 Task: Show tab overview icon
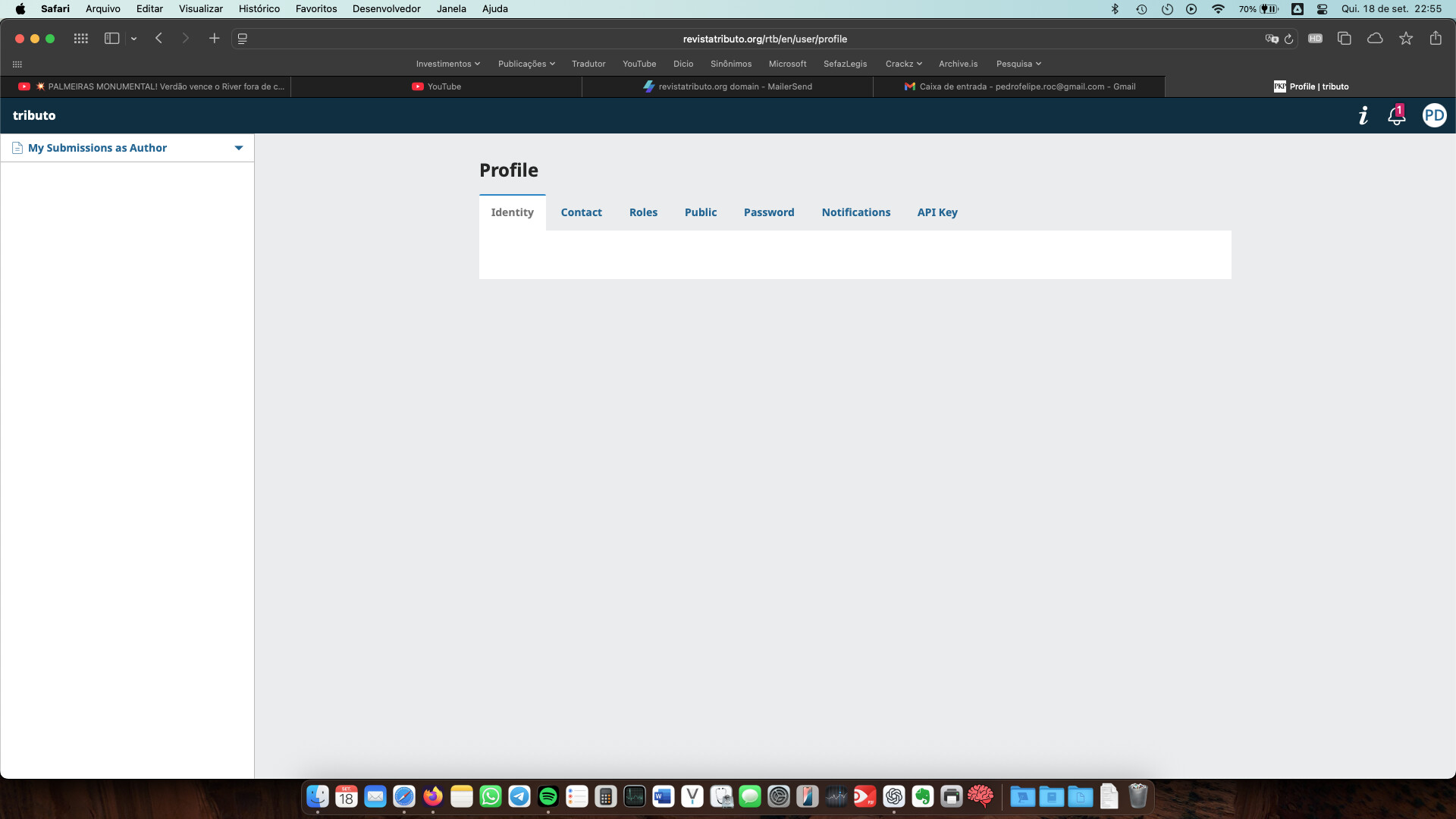(1344, 39)
